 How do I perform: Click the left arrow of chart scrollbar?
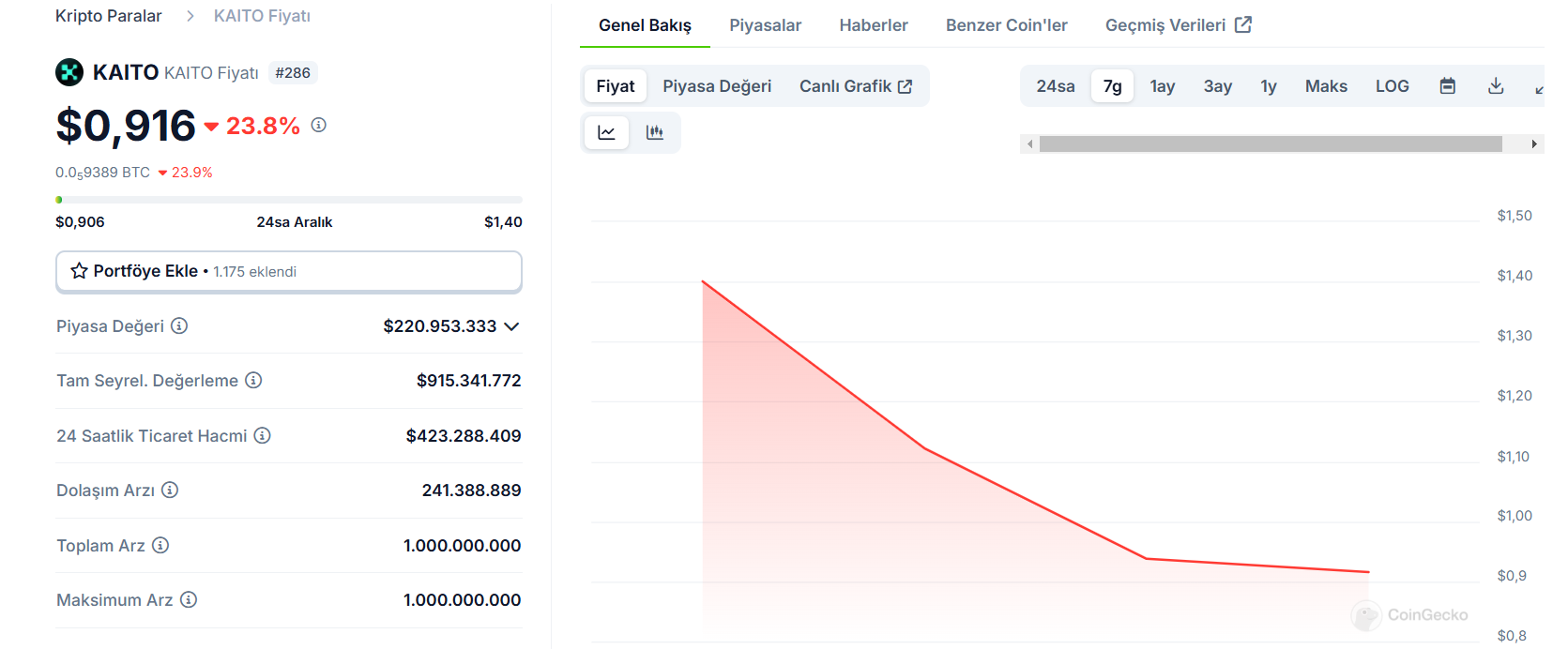(1030, 143)
